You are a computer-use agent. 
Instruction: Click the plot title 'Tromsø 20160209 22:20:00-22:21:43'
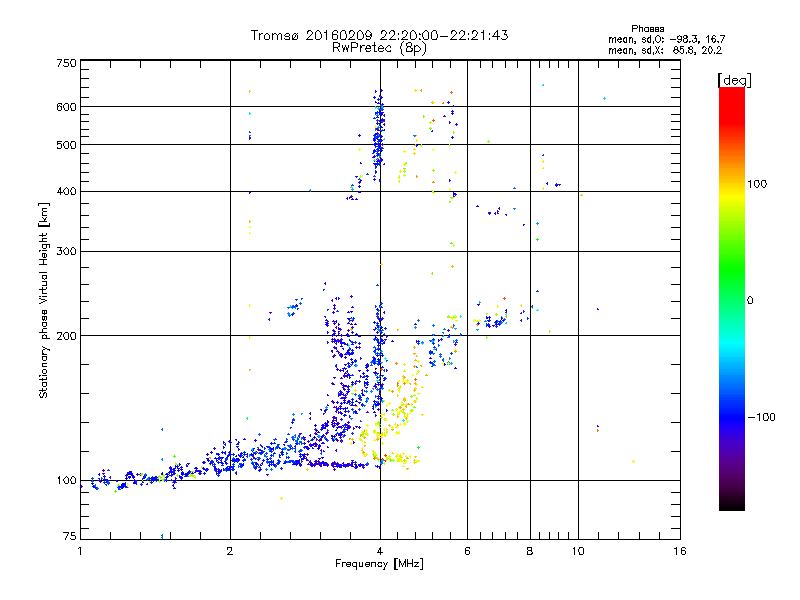point(379,35)
